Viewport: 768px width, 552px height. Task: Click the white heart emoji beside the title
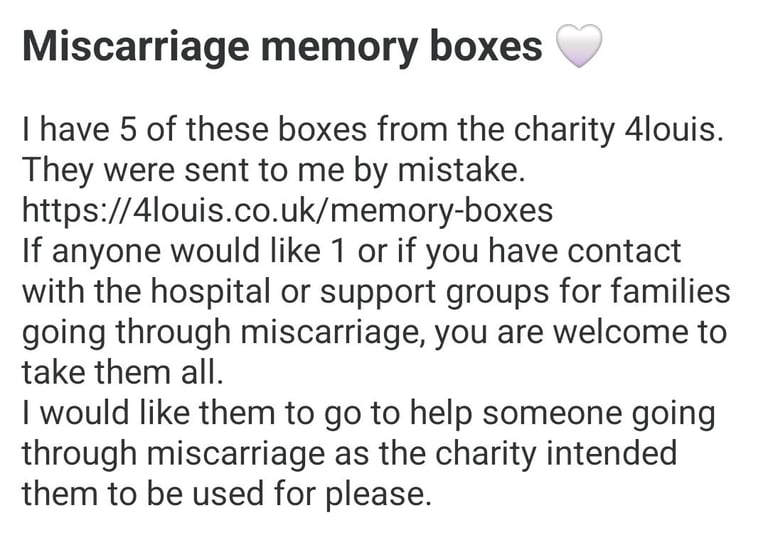(579, 46)
